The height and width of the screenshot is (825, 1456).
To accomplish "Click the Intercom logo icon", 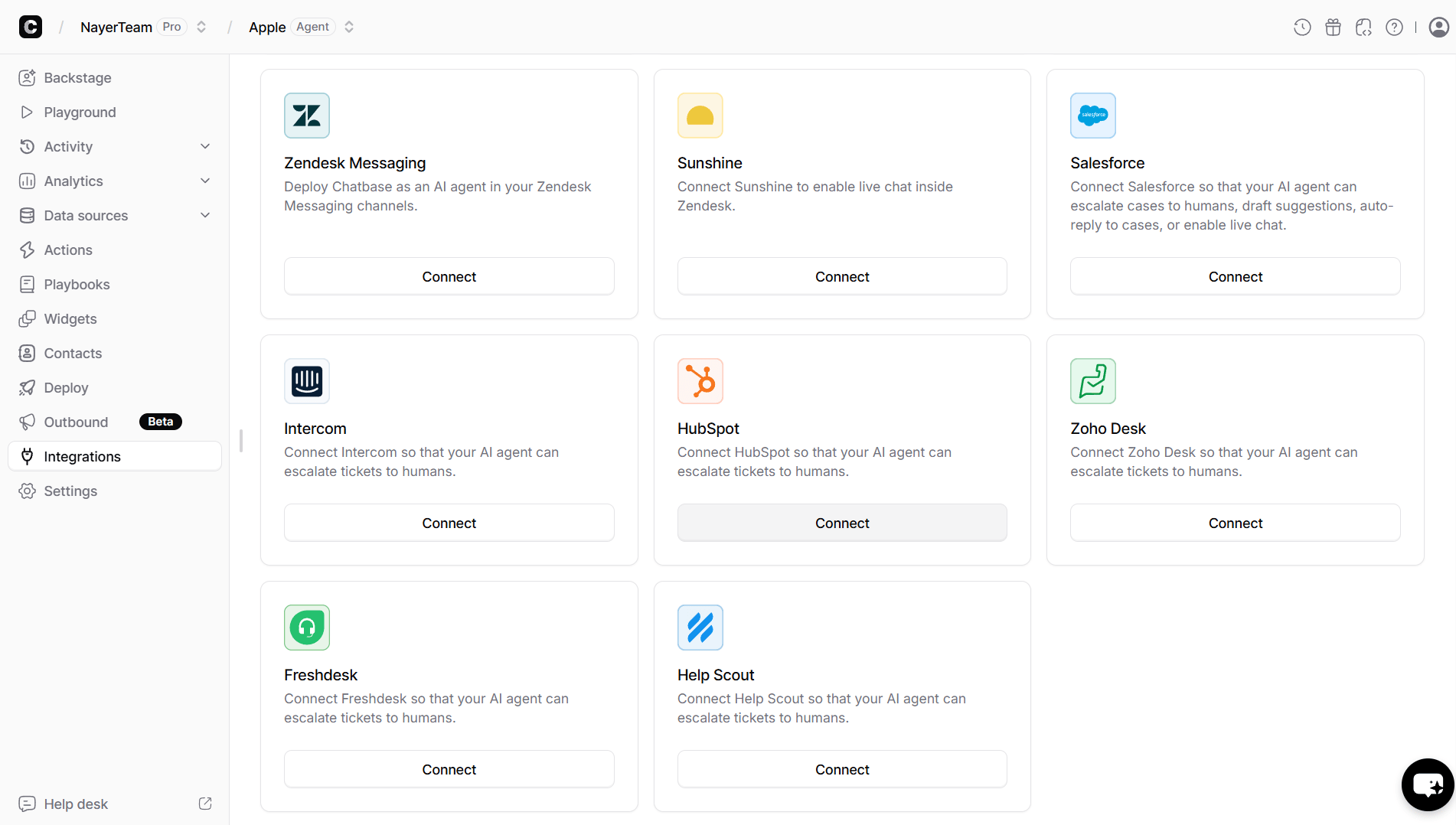I will [x=307, y=381].
